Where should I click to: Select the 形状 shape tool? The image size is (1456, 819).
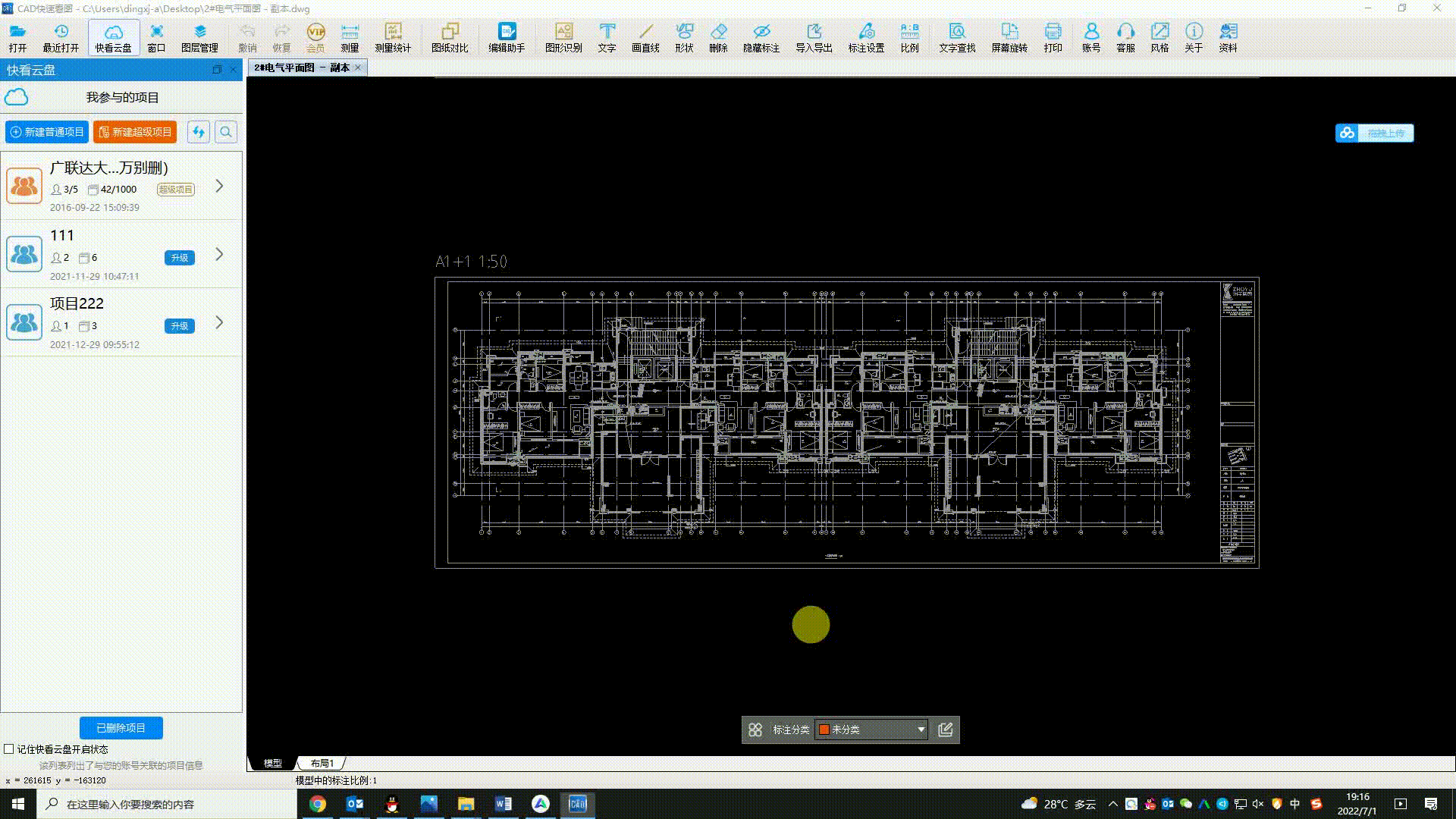[x=684, y=37]
